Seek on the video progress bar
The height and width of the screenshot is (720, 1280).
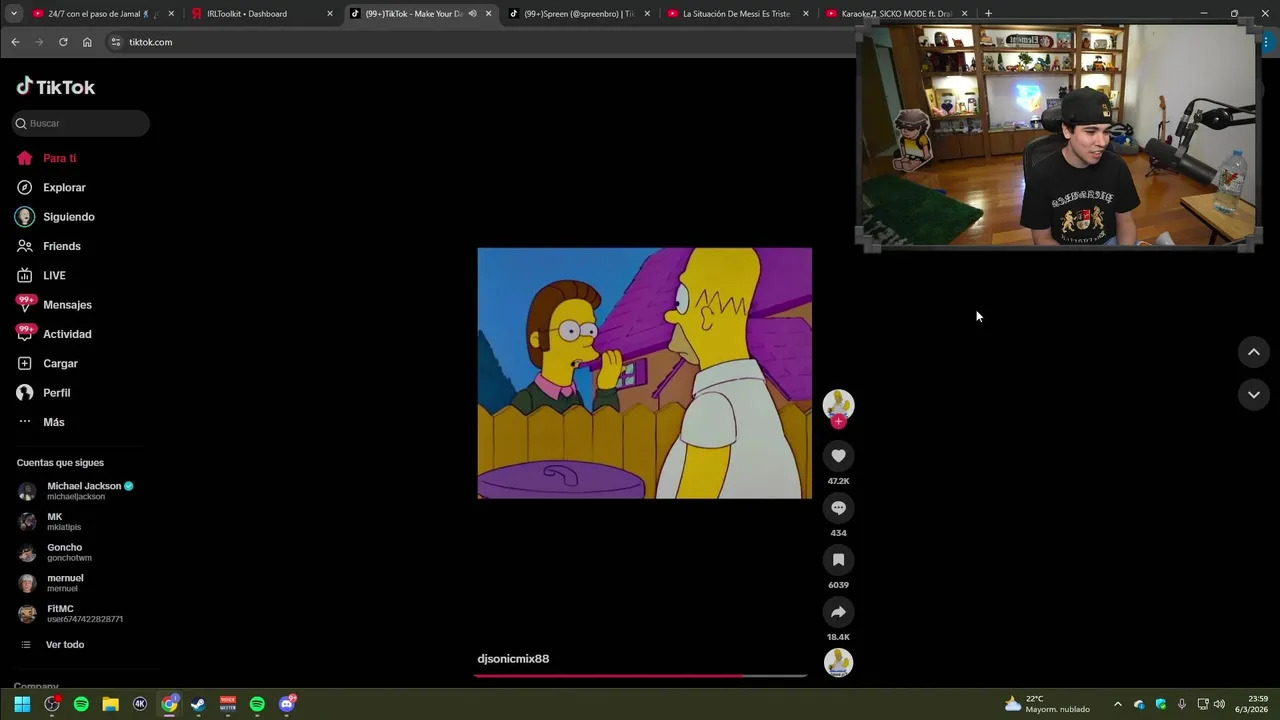[640, 676]
